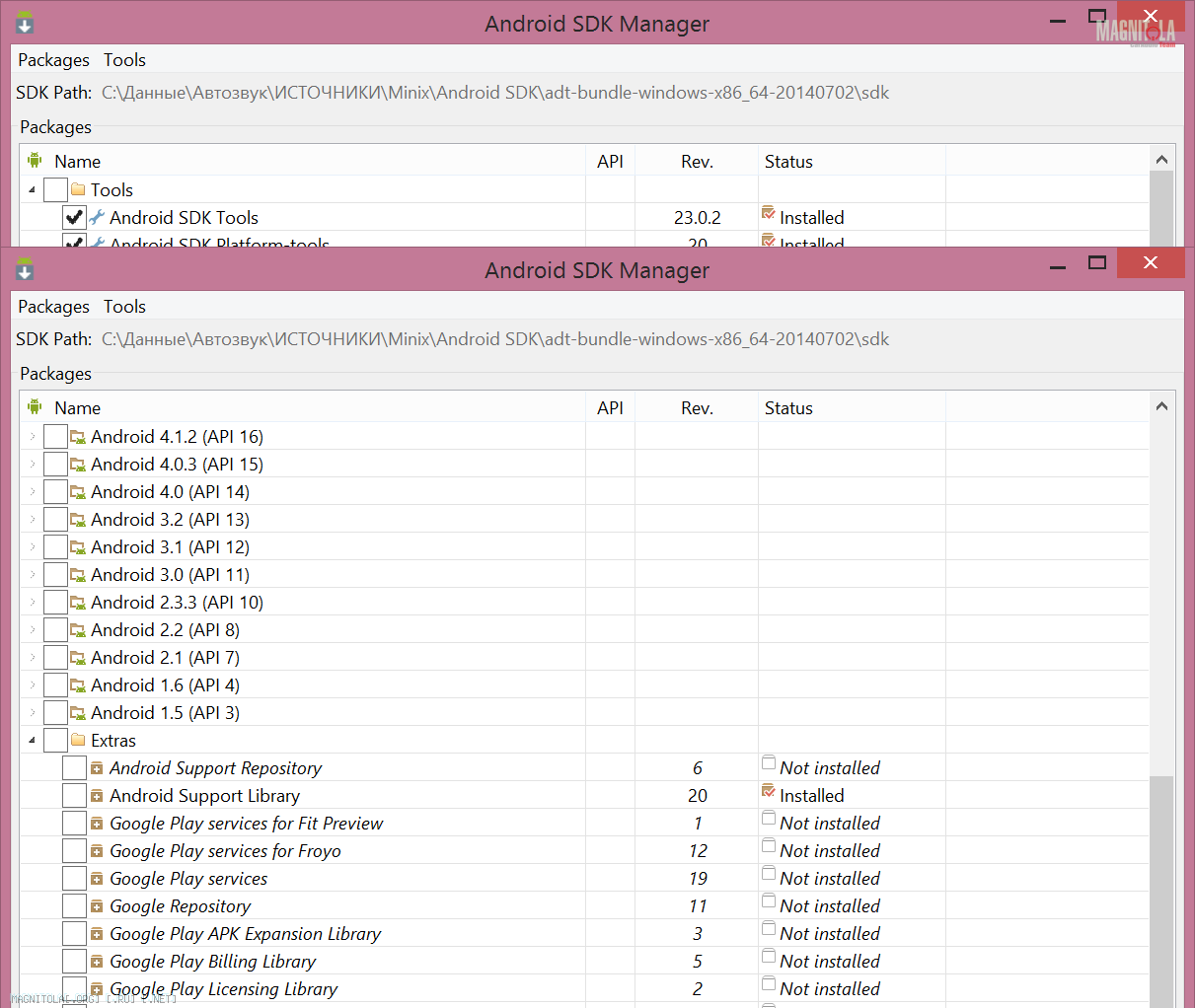The image size is (1195, 1008).
Task: Click the Android 4.0.3 (API 15) platform icon
Action: (78, 465)
